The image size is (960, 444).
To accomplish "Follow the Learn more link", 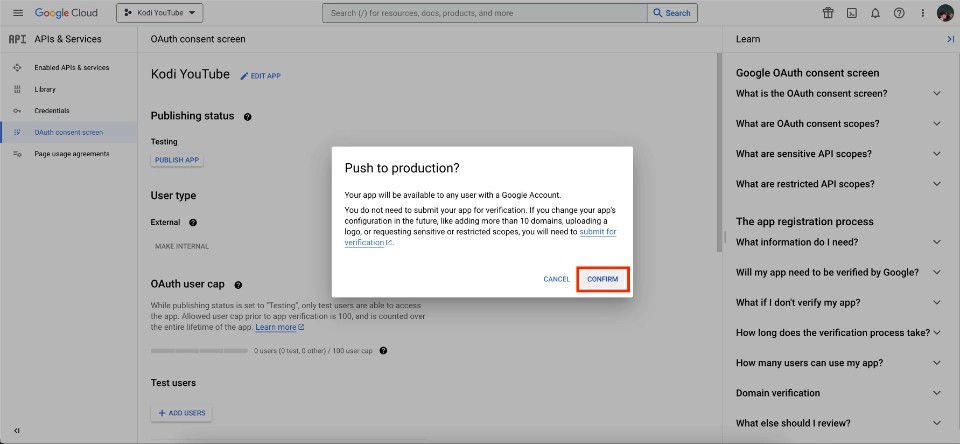I will [280, 327].
